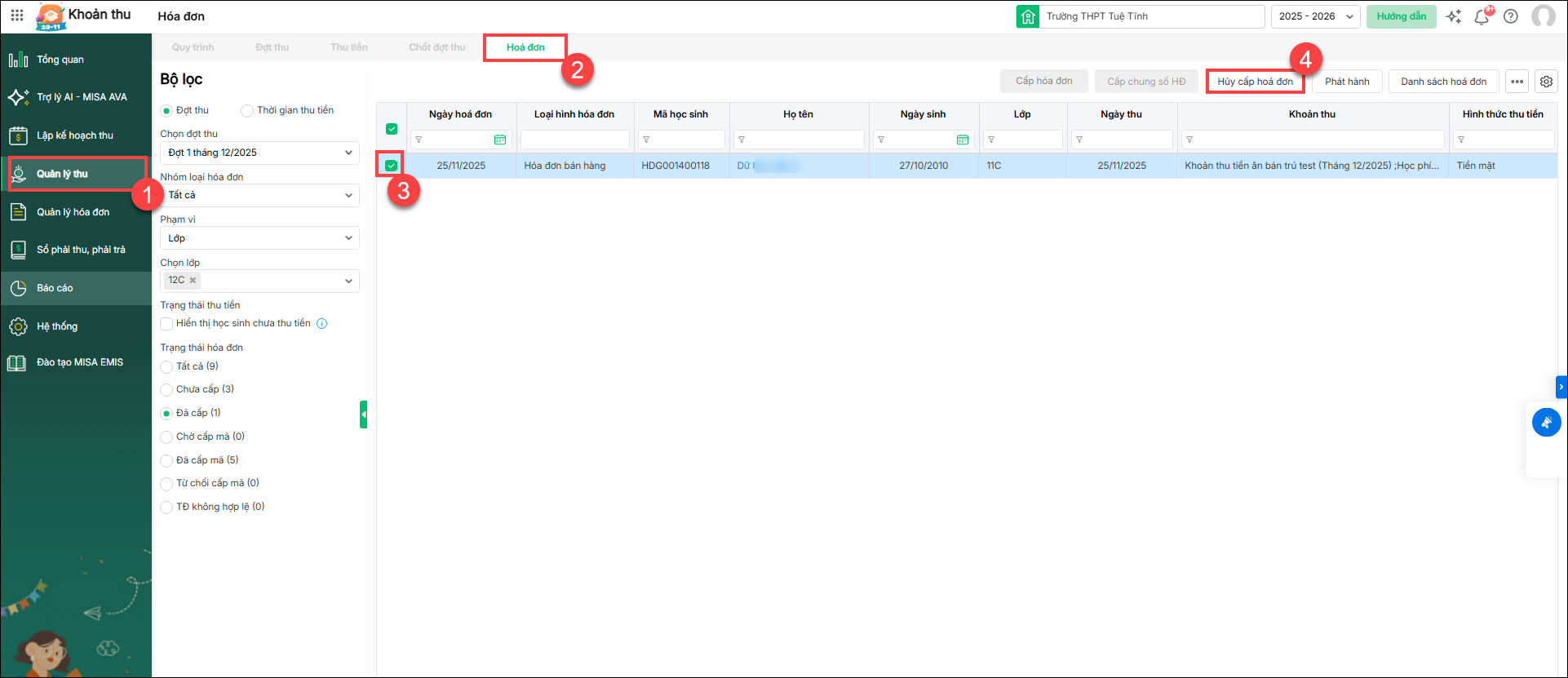Expand the Phạm vi dropdown
This screenshot has width=1568, height=678.
click(259, 238)
